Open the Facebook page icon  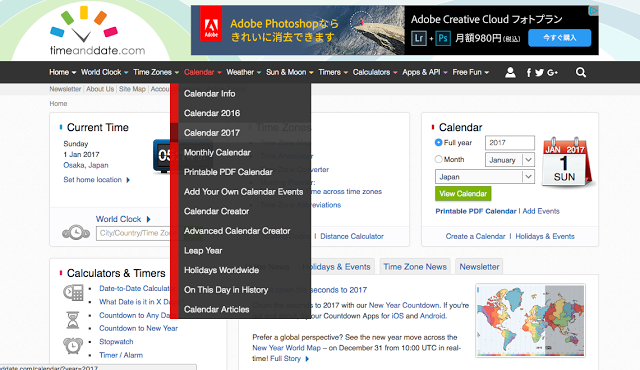(x=529, y=73)
